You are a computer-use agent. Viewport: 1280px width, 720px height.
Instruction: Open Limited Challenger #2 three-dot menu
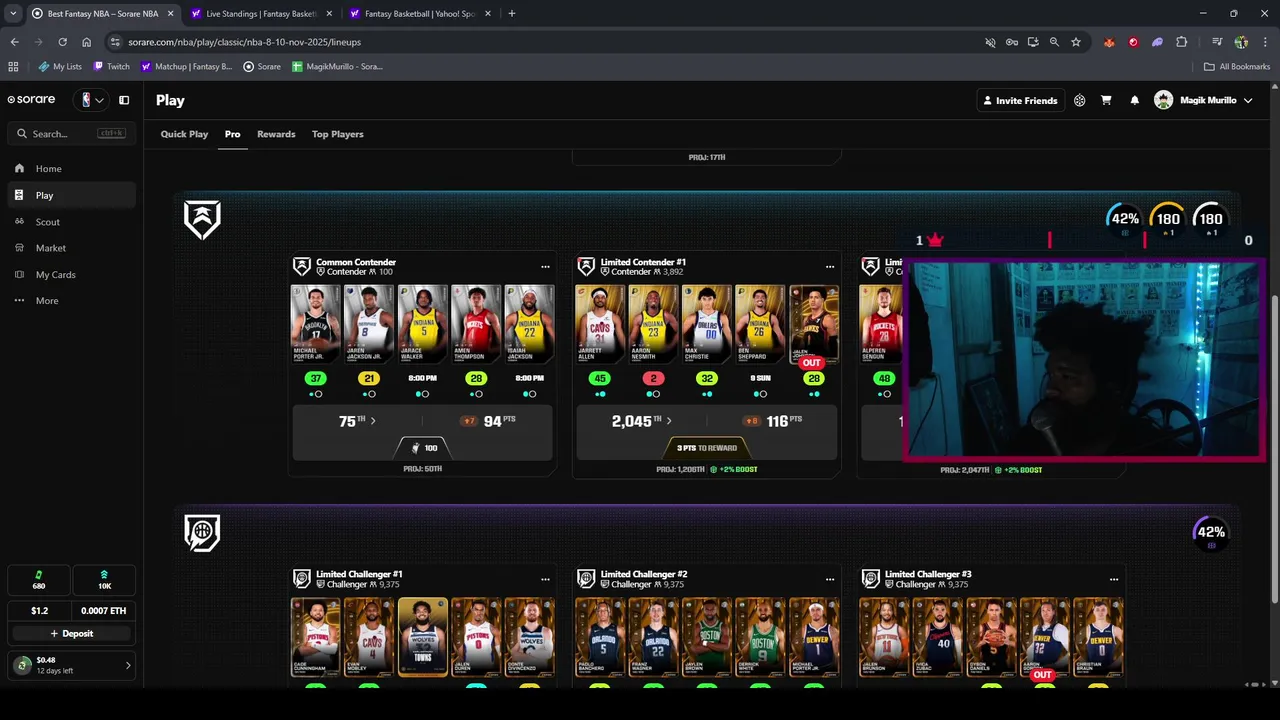coord(829,579)
